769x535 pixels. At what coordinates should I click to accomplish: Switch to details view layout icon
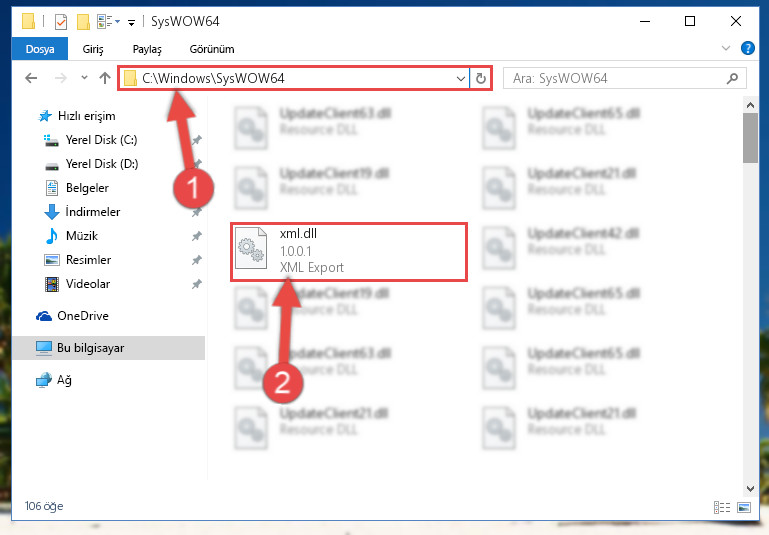(x=721, y=508)
